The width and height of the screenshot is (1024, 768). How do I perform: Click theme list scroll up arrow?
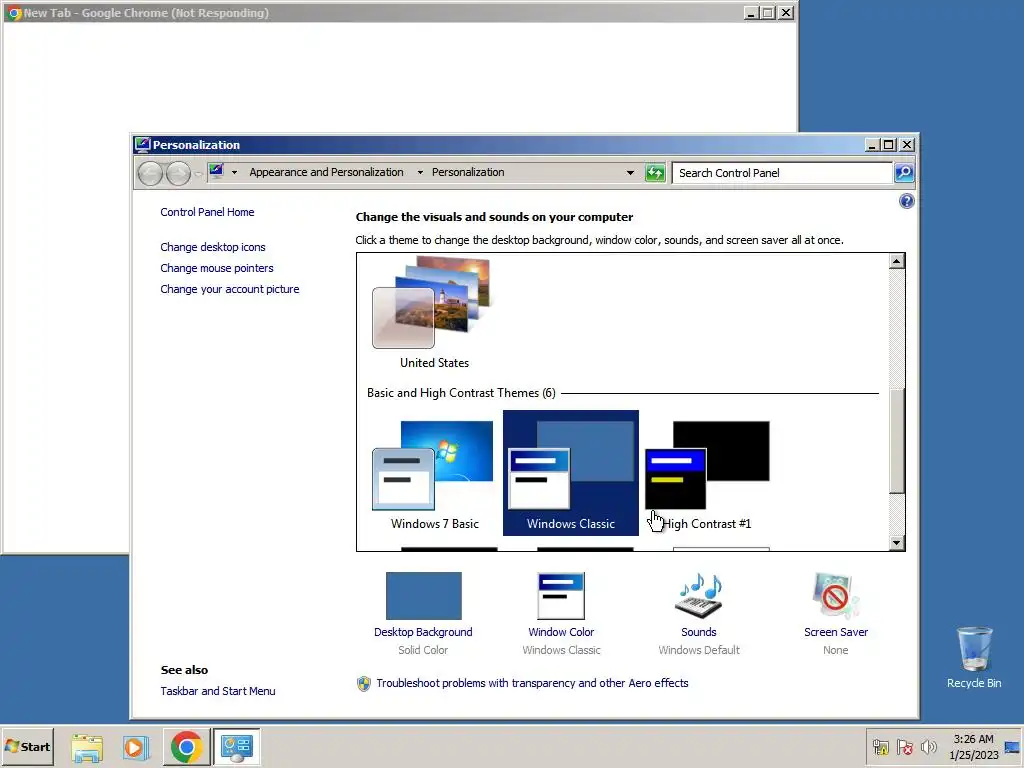click(x=897, y=261)
